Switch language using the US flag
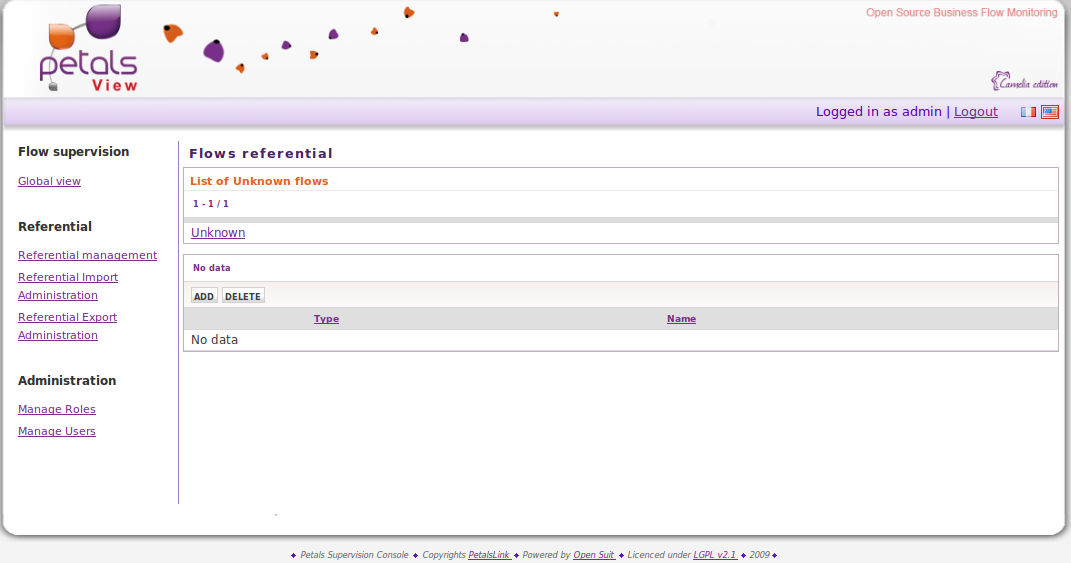1071x563 pixels. [1049, 112]
